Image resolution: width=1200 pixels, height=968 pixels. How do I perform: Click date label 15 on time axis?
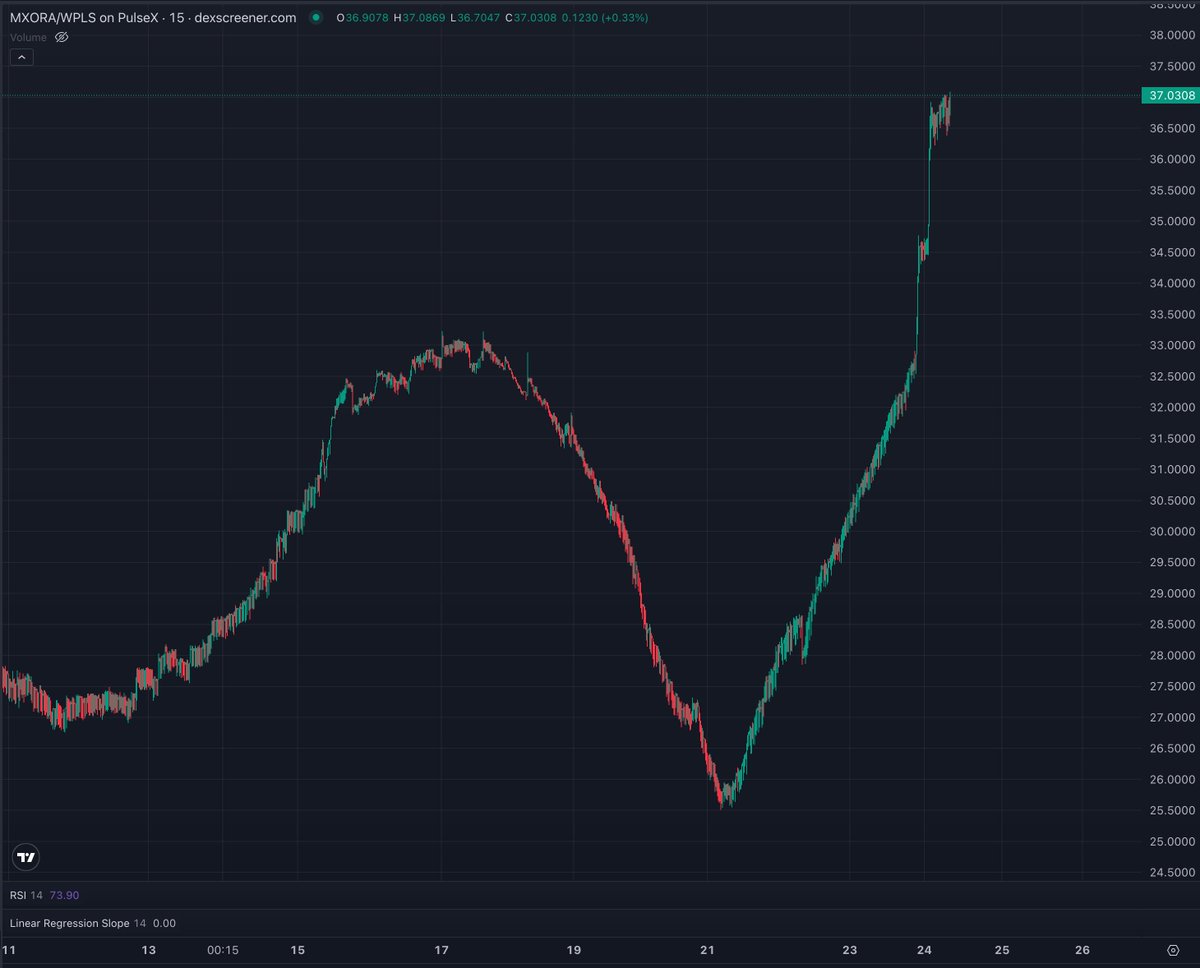pos(297,950)
